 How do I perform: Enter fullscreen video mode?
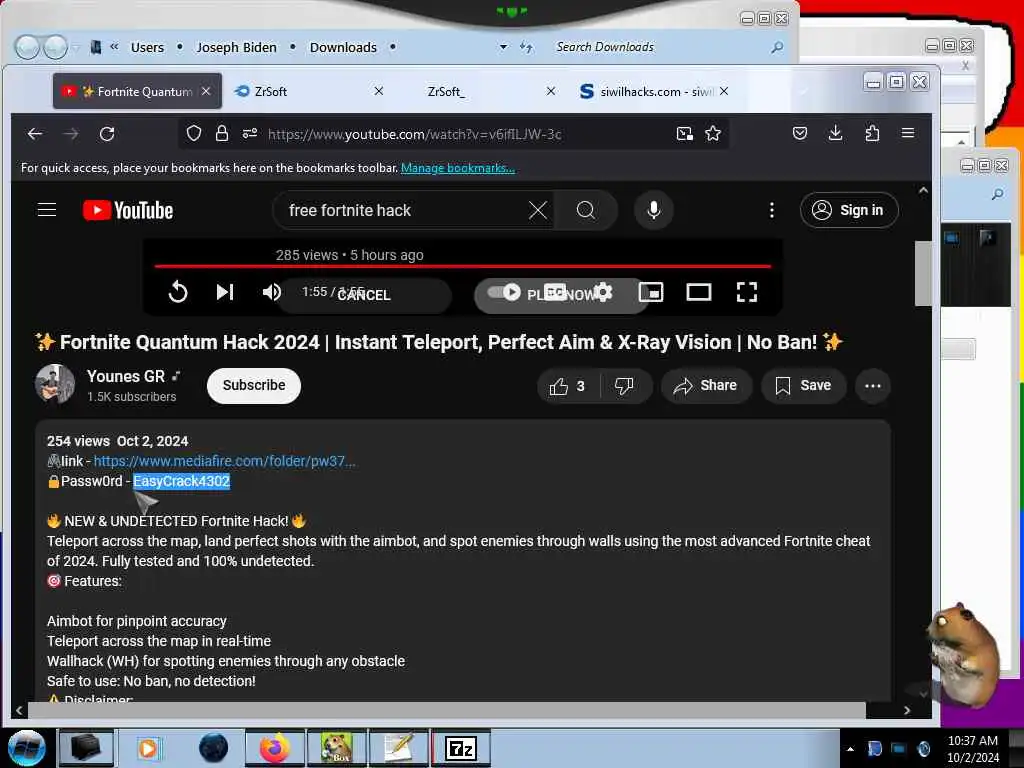coord(746,292)
